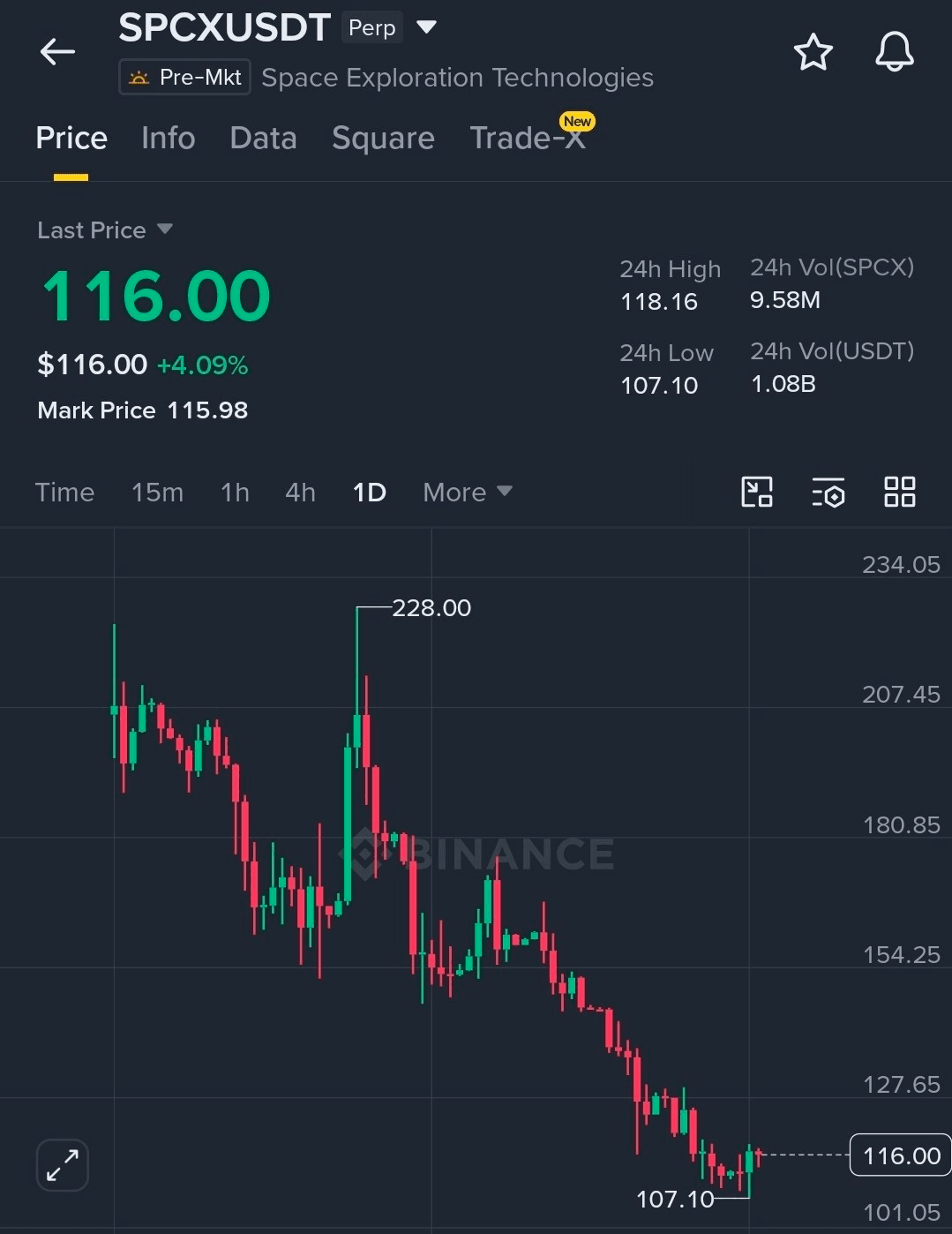Select the Time line chart option
The height and width of the screenshot is (1234, 952).
64,492
